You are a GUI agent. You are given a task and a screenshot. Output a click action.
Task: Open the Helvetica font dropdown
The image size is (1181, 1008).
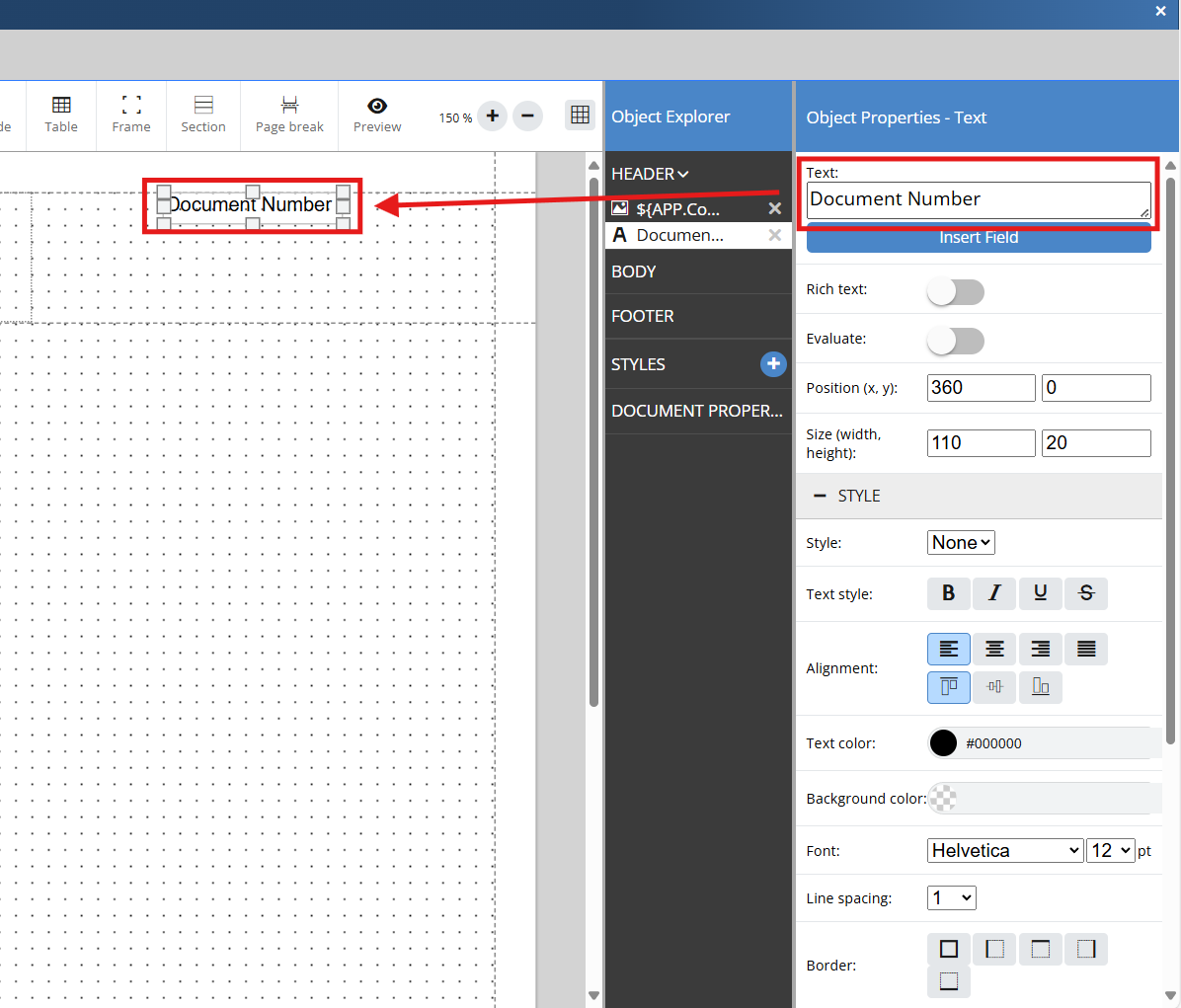[x=1004, y=850]
